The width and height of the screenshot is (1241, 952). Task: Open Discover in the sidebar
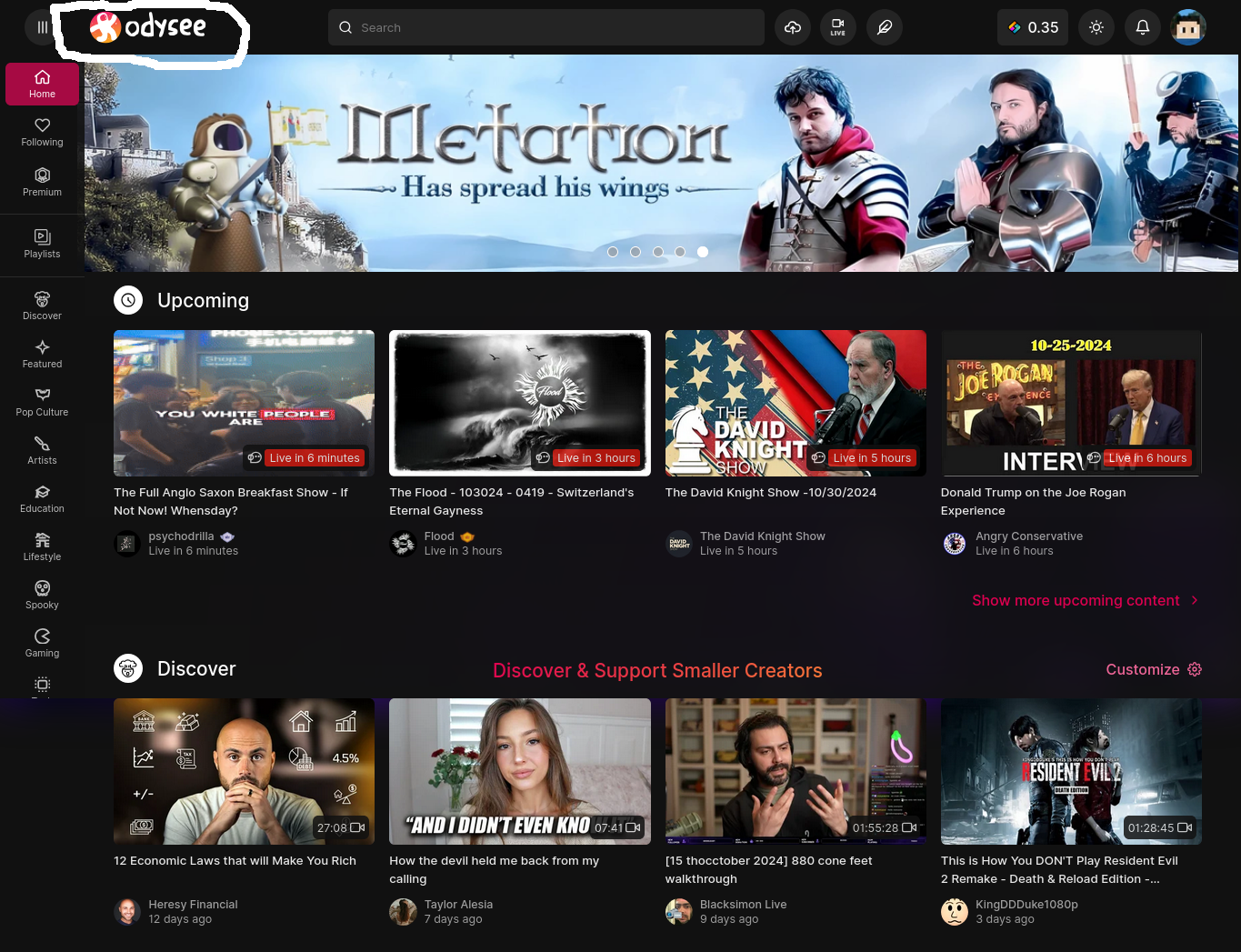point(42,306)
